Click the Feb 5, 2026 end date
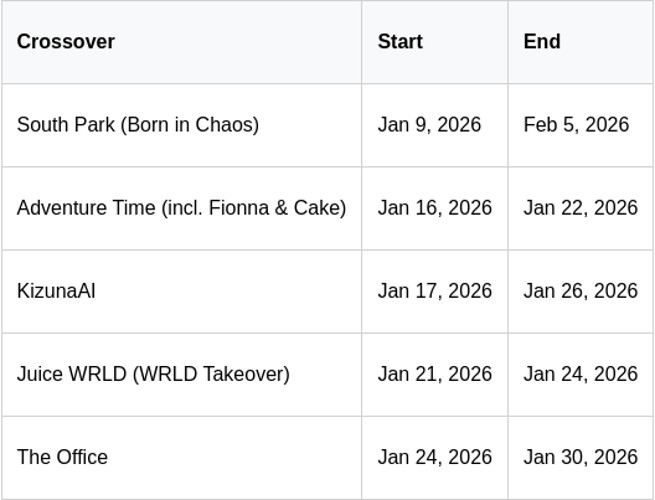The height and width of the screenshot is (500, 655). [x=576, y=125]
